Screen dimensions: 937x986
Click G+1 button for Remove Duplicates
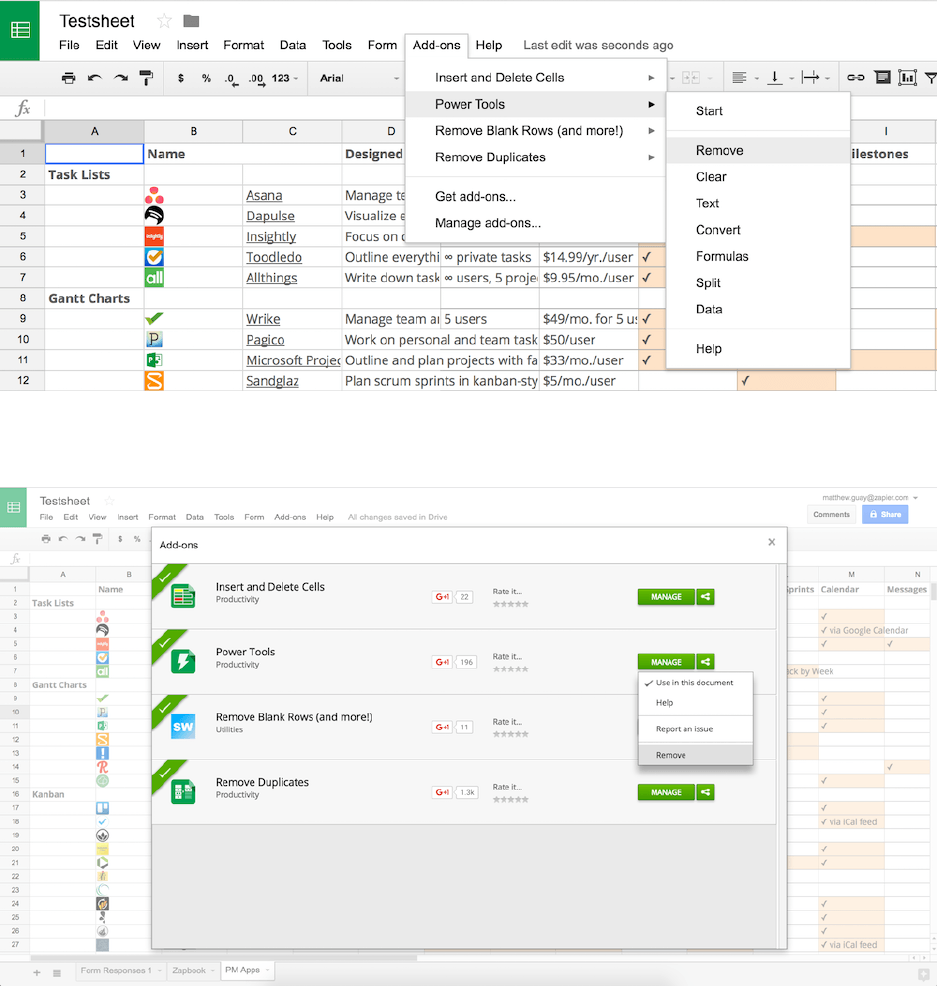(x=442, y=792)
